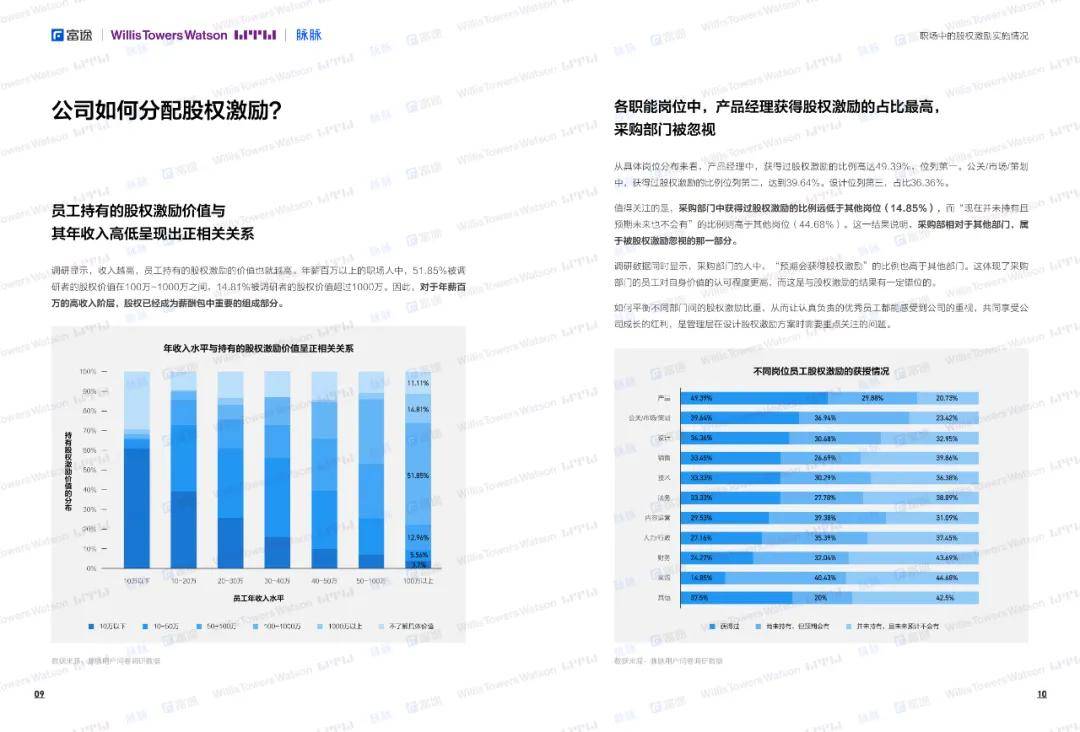Select the 1000万以上 legend color swatch
This screenshot has width=1080, height=732.
point(320,627)
